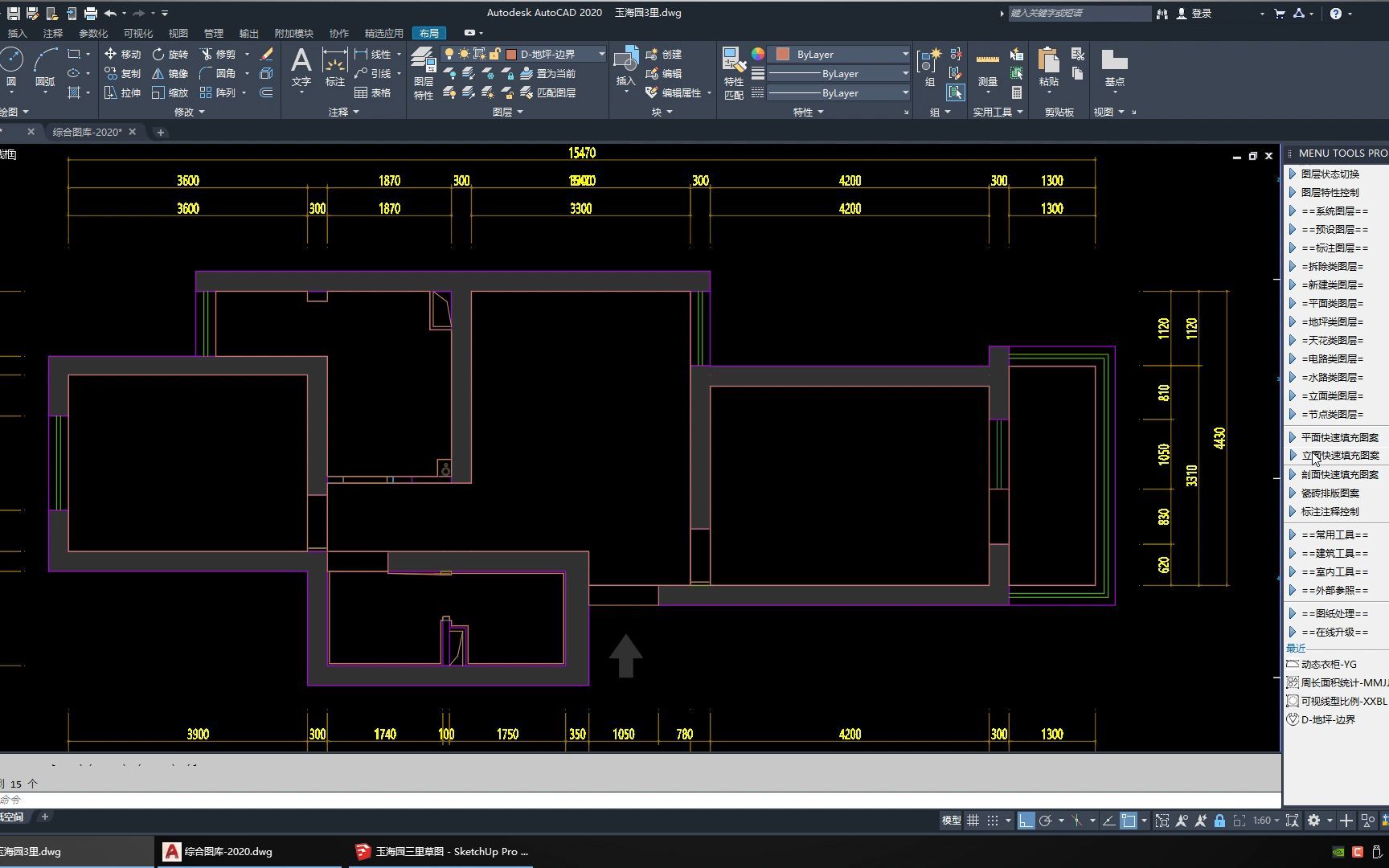1389x868 pixels.
Task: Switch to the 综合图库-2020* document tab
Action: click(x=87, y=132)
